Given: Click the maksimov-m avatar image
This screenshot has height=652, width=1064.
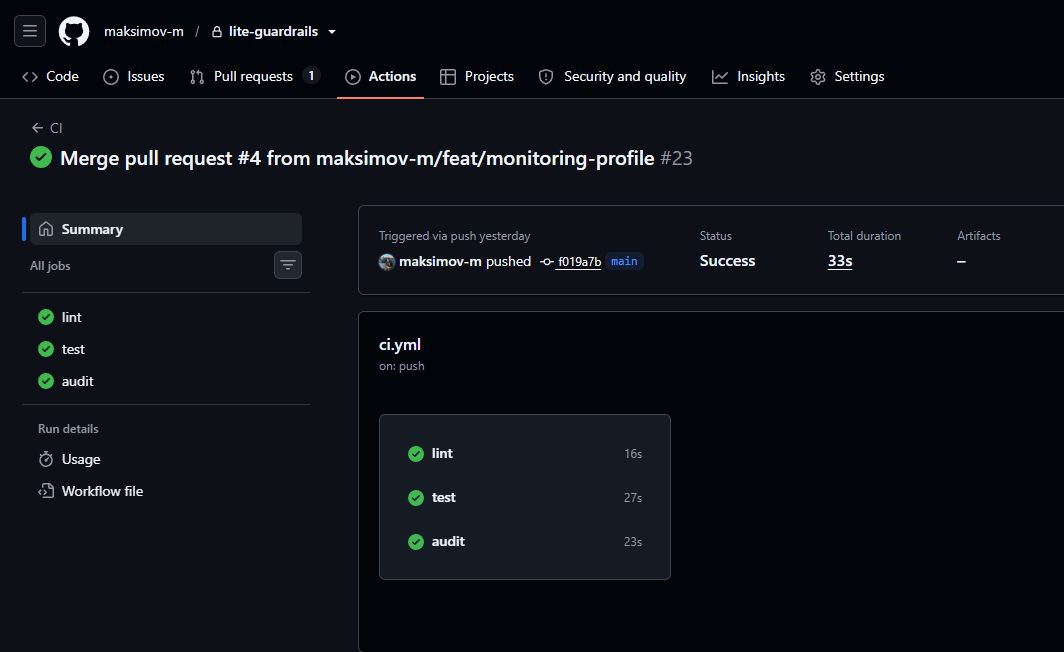Looking at the screenshot, I should click(x=387, y=262).
